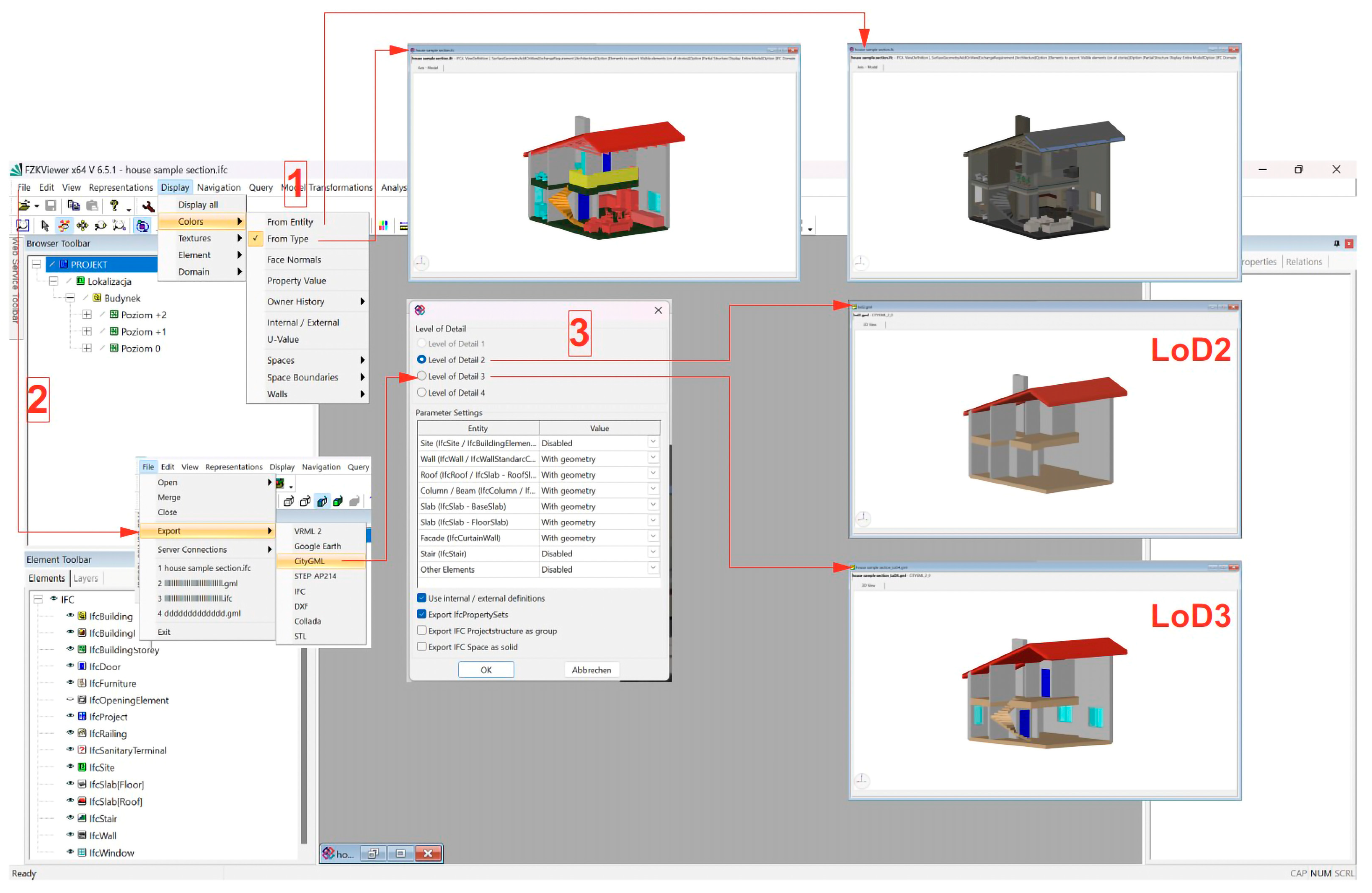Switch to the Layers tab
1372x893 pixels.
(86, 578)
